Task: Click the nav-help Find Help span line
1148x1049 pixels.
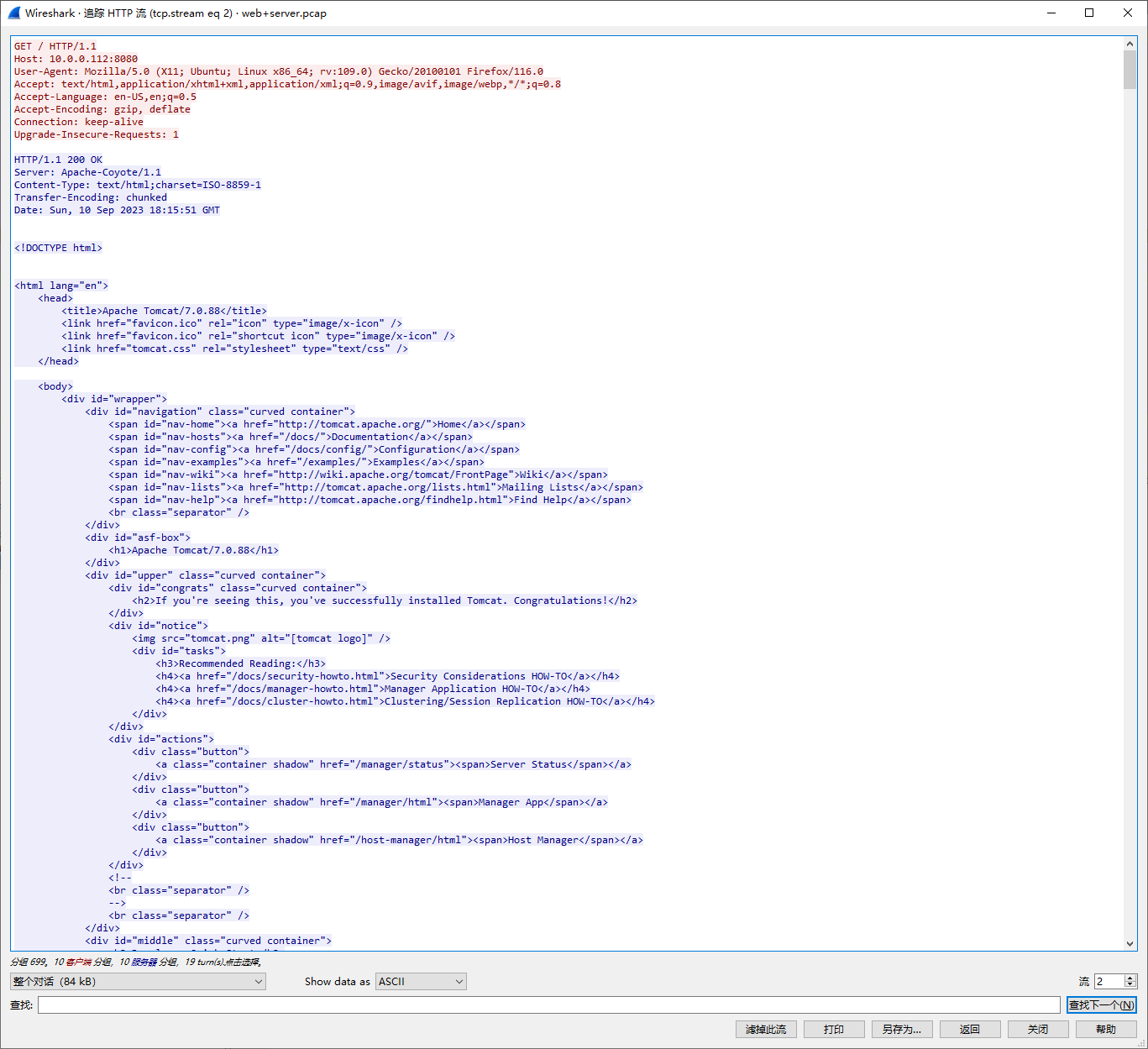Action: 370,500
